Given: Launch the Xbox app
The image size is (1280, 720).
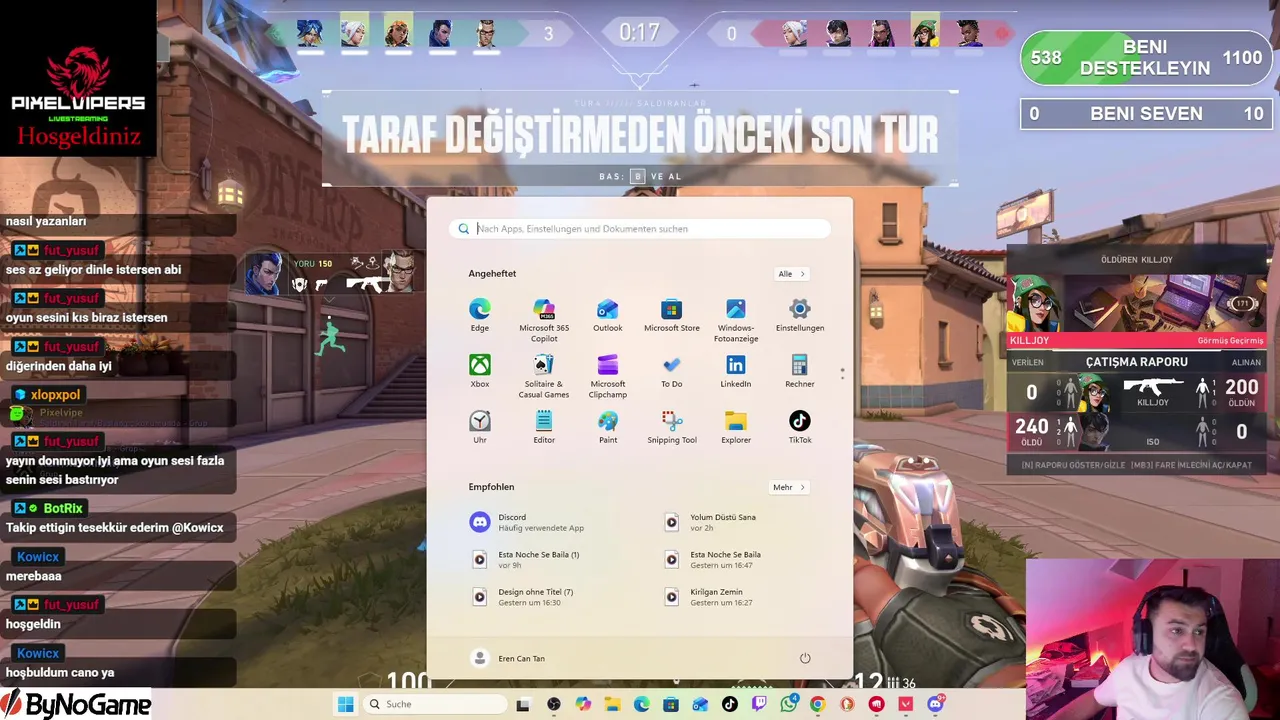Looking at the screenshot, I should tap(480, 371).
